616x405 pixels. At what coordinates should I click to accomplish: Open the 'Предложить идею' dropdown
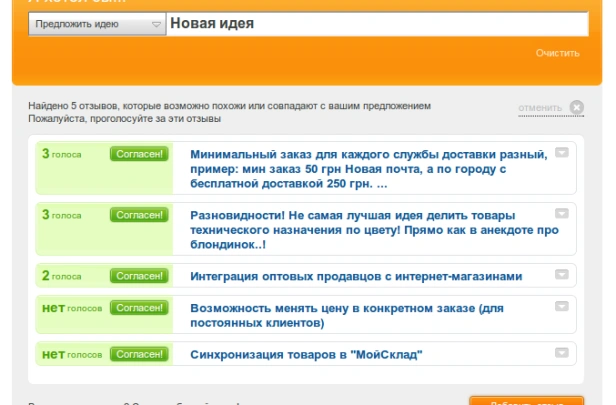97,24
